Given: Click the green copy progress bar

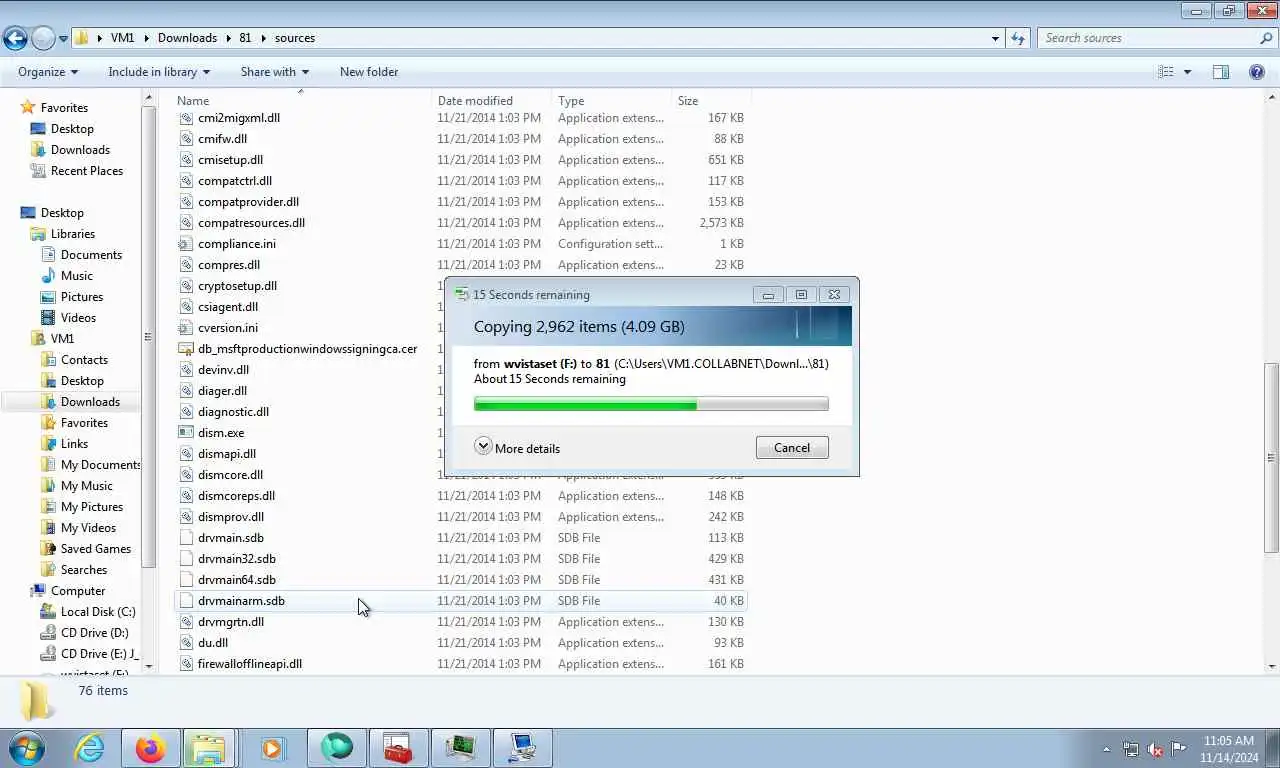Looking at the screenshot, I should (x=651, y=404).
